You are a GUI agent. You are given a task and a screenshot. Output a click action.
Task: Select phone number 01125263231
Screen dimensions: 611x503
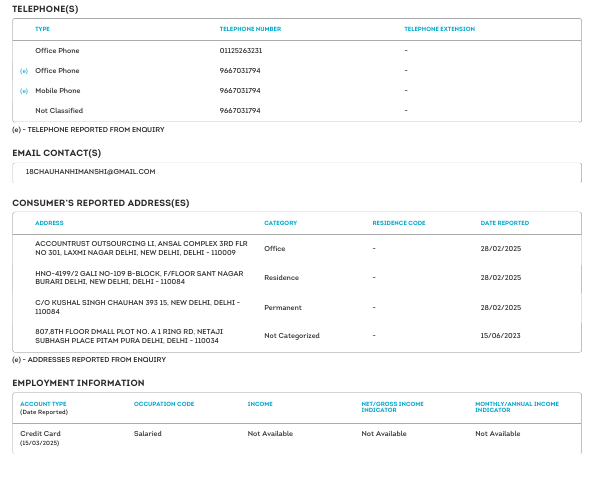tap(241, 51)
